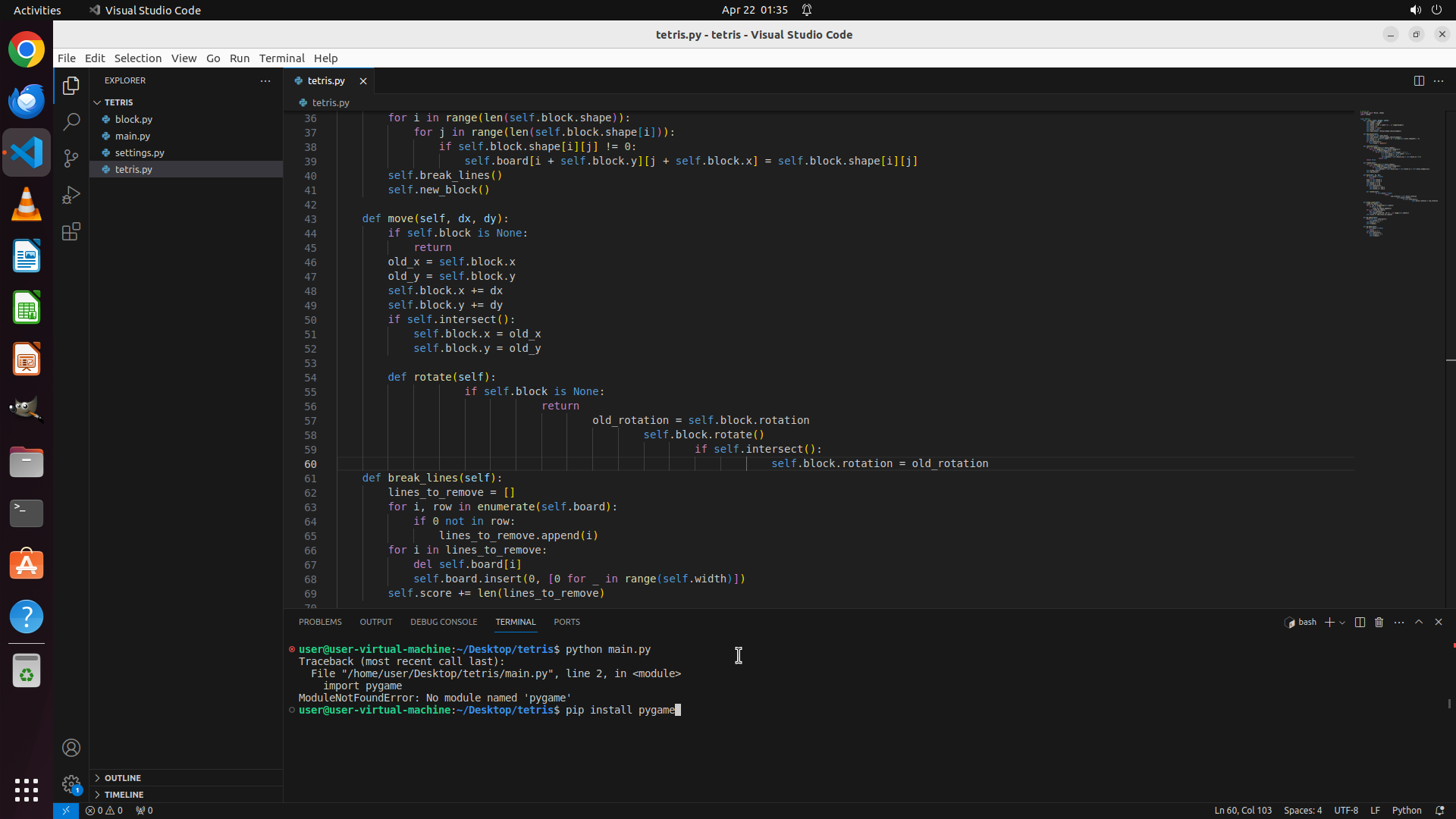Open the Accounts icon in activity bar
This screenshot has width=1456, height=819.
[71, 748]
